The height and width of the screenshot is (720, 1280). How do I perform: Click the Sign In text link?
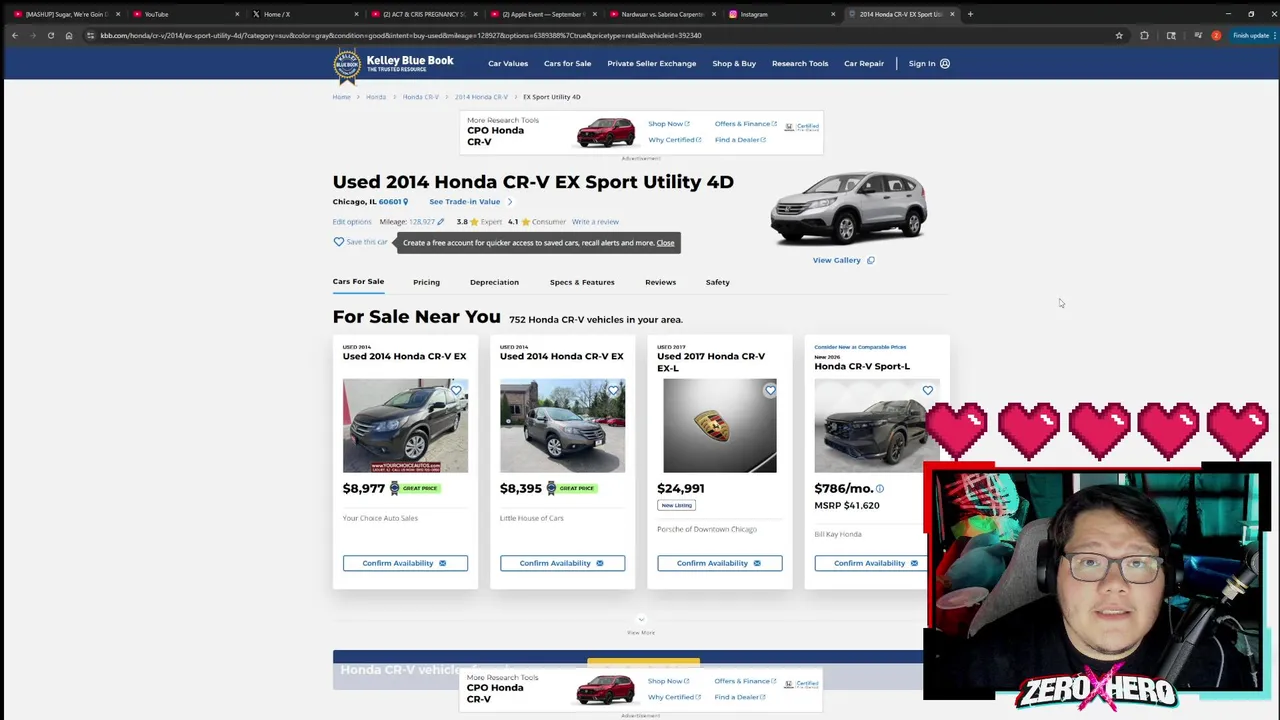[x=922, y=63]
